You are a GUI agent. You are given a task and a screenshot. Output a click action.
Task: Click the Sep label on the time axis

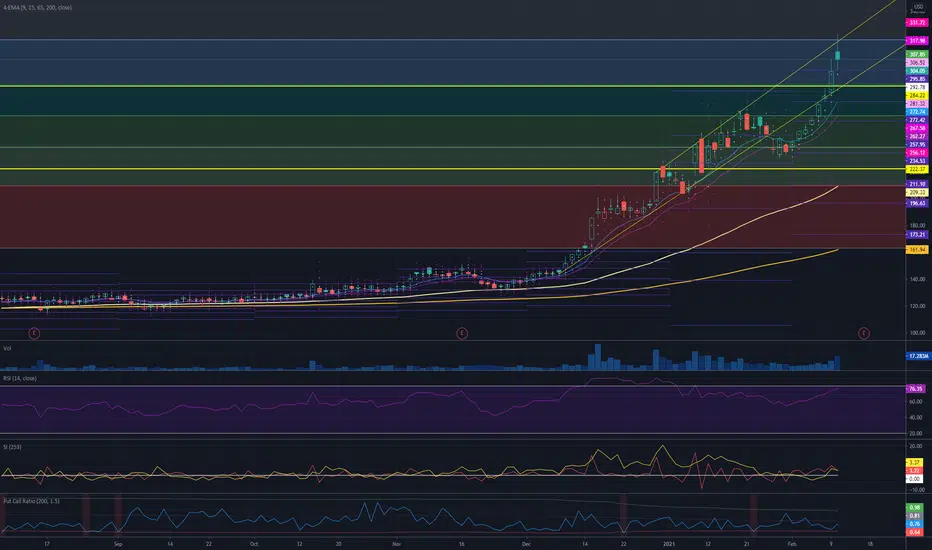pyautogui.click(x=118, y=544)
